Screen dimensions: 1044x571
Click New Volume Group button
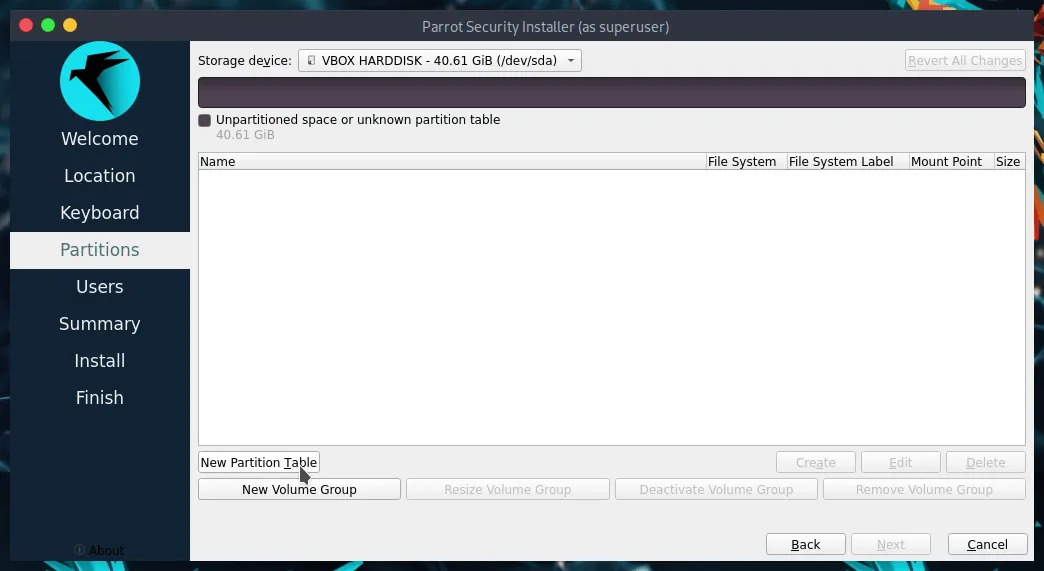299,489
